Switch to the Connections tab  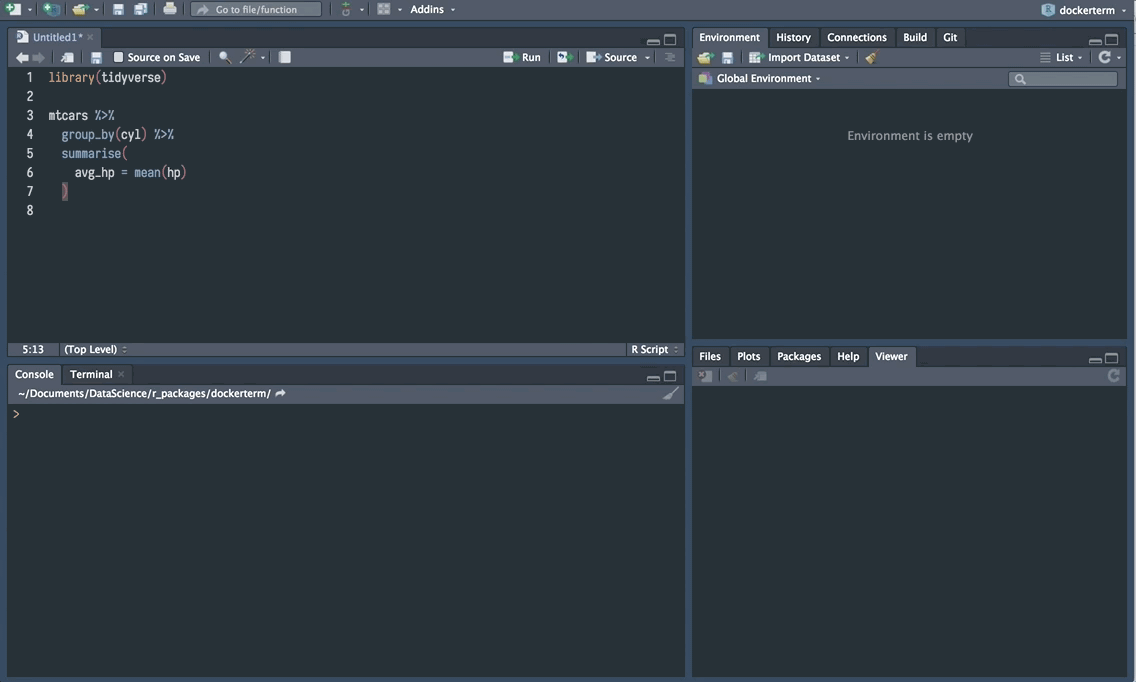pyautogui.click(x=856, y=37)
